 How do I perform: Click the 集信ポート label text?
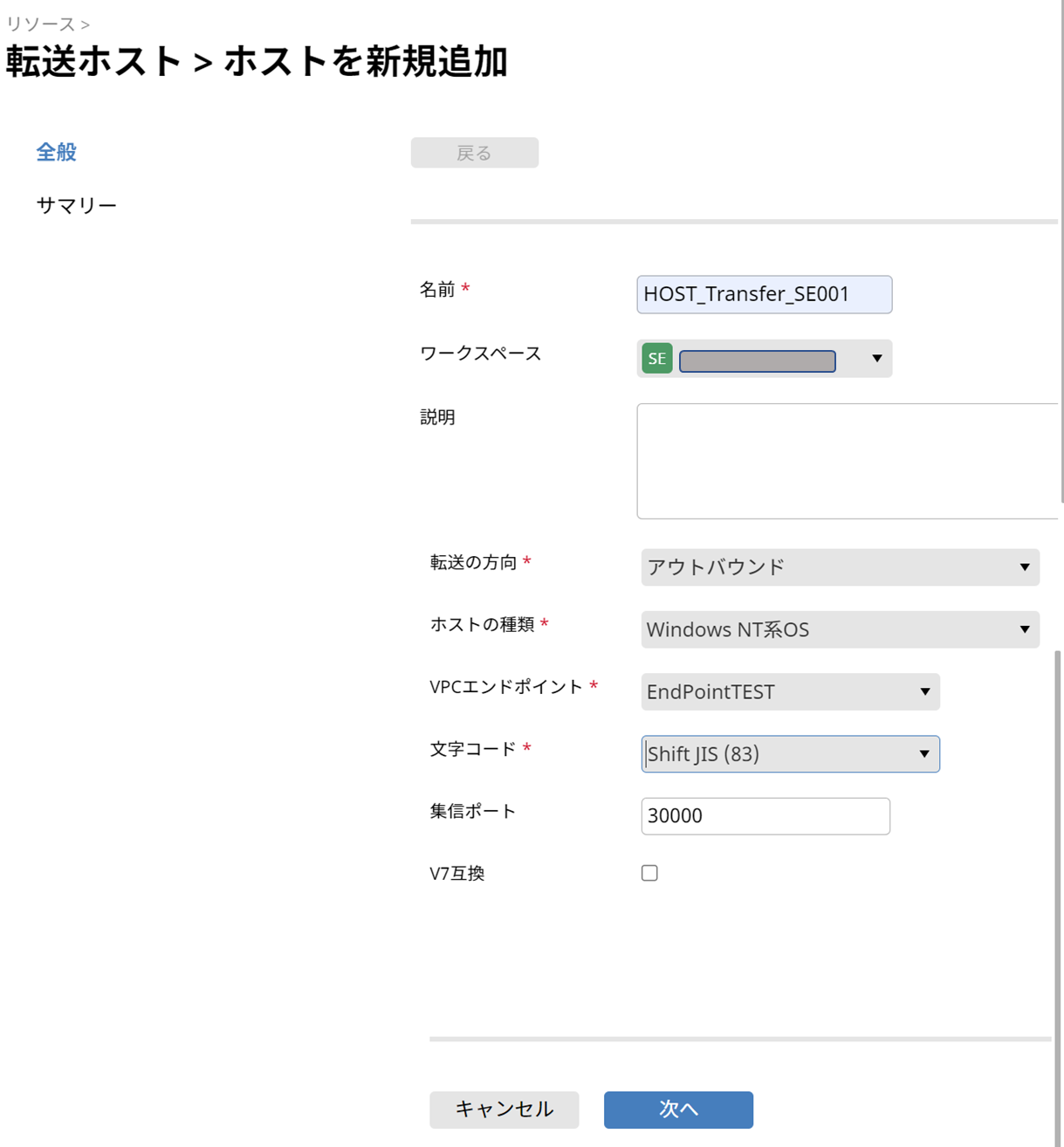click(473, 811)
